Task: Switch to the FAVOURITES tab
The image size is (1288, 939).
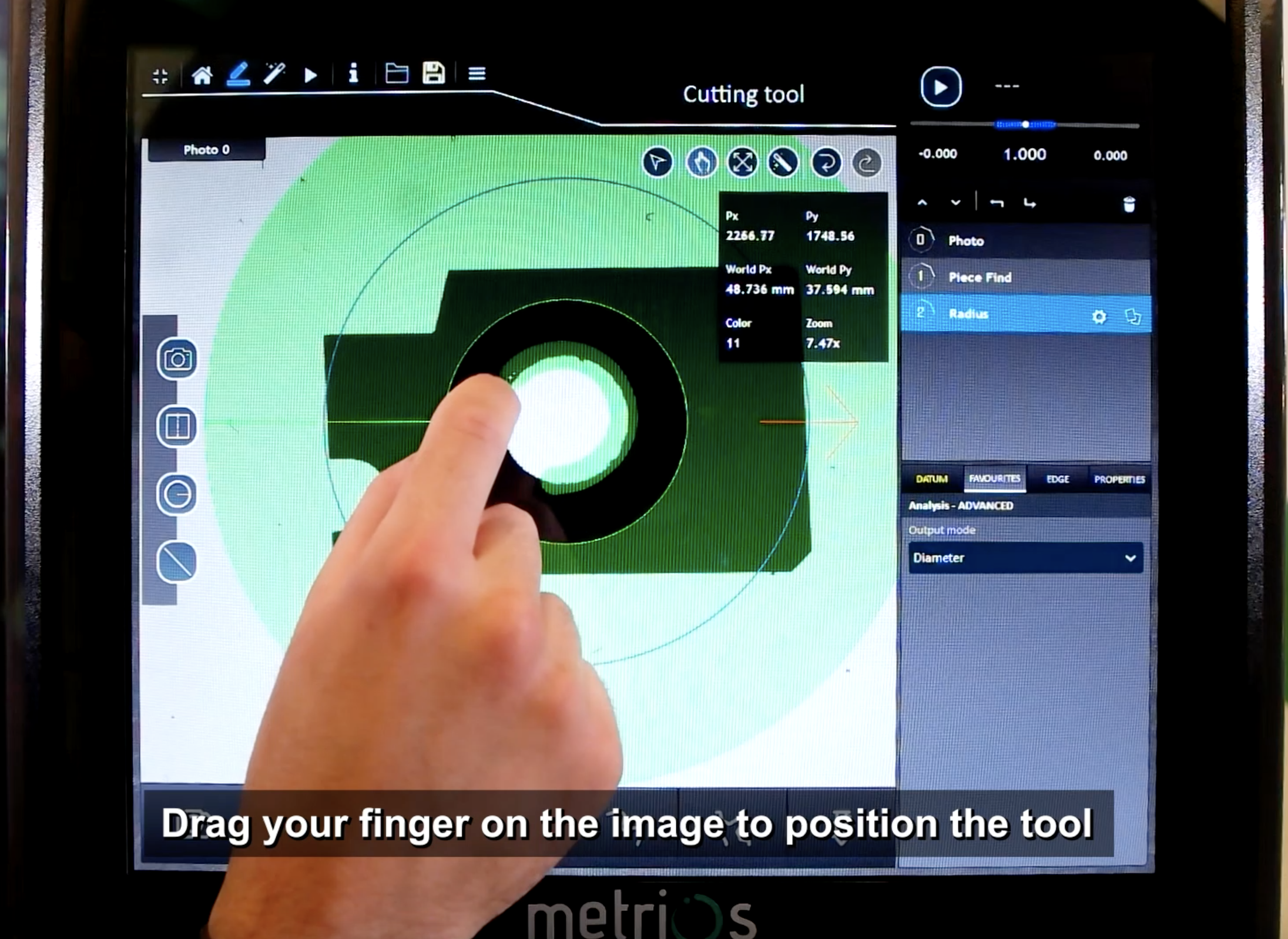Action: (994, 479)
